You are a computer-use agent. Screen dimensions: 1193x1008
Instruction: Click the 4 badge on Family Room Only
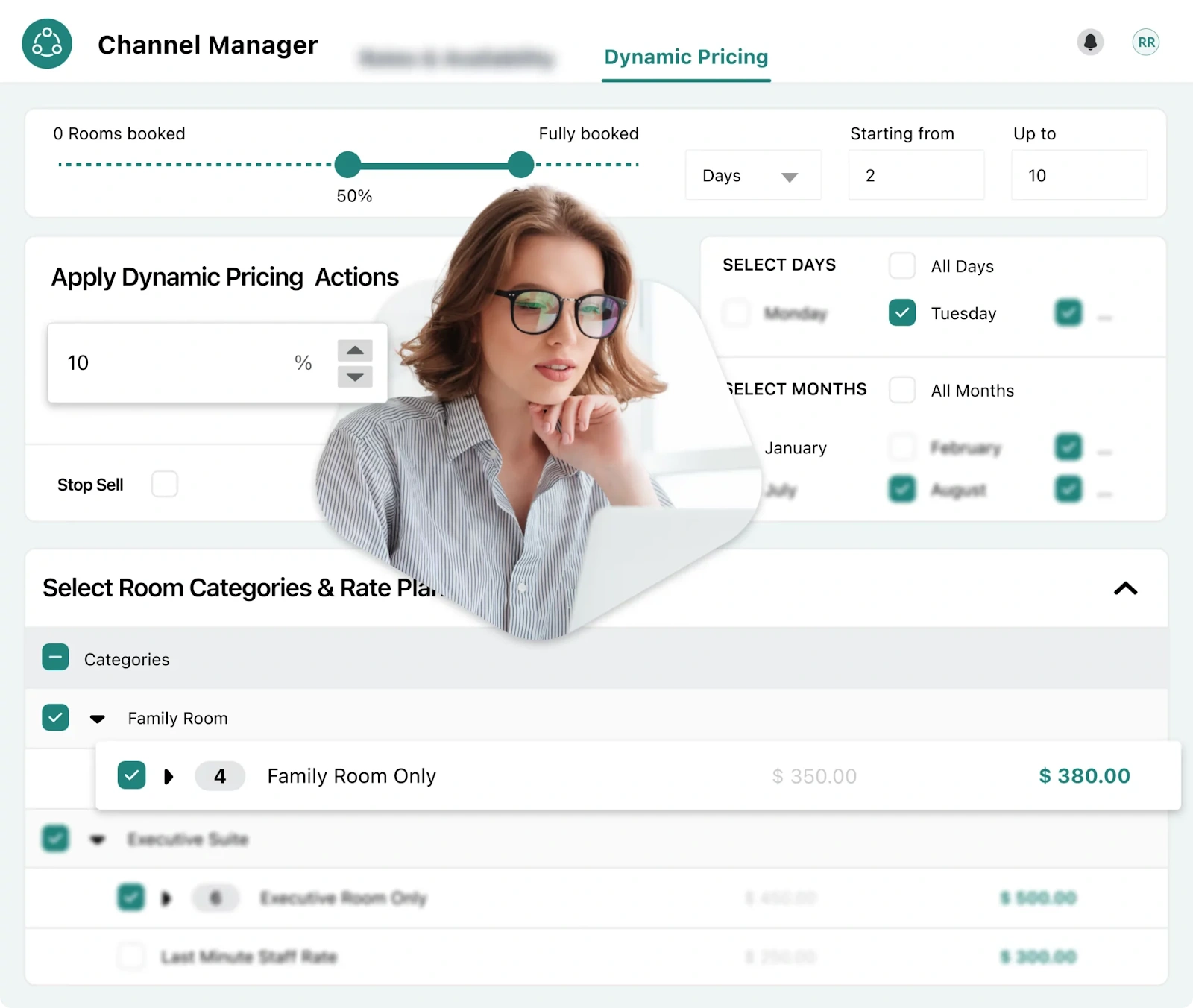pos(220,776)
